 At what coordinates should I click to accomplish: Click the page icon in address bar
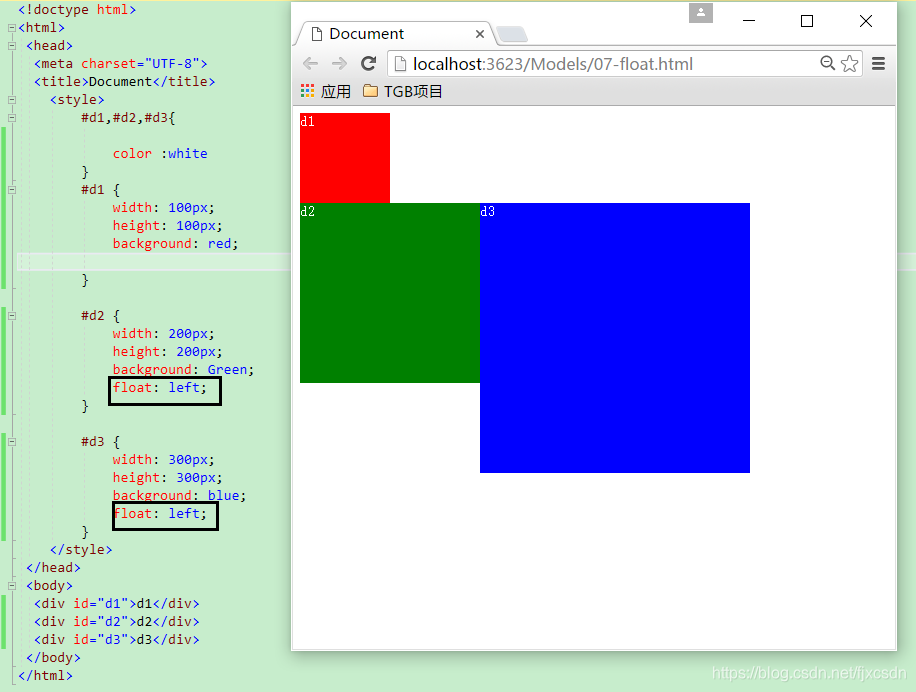(400, 64)
